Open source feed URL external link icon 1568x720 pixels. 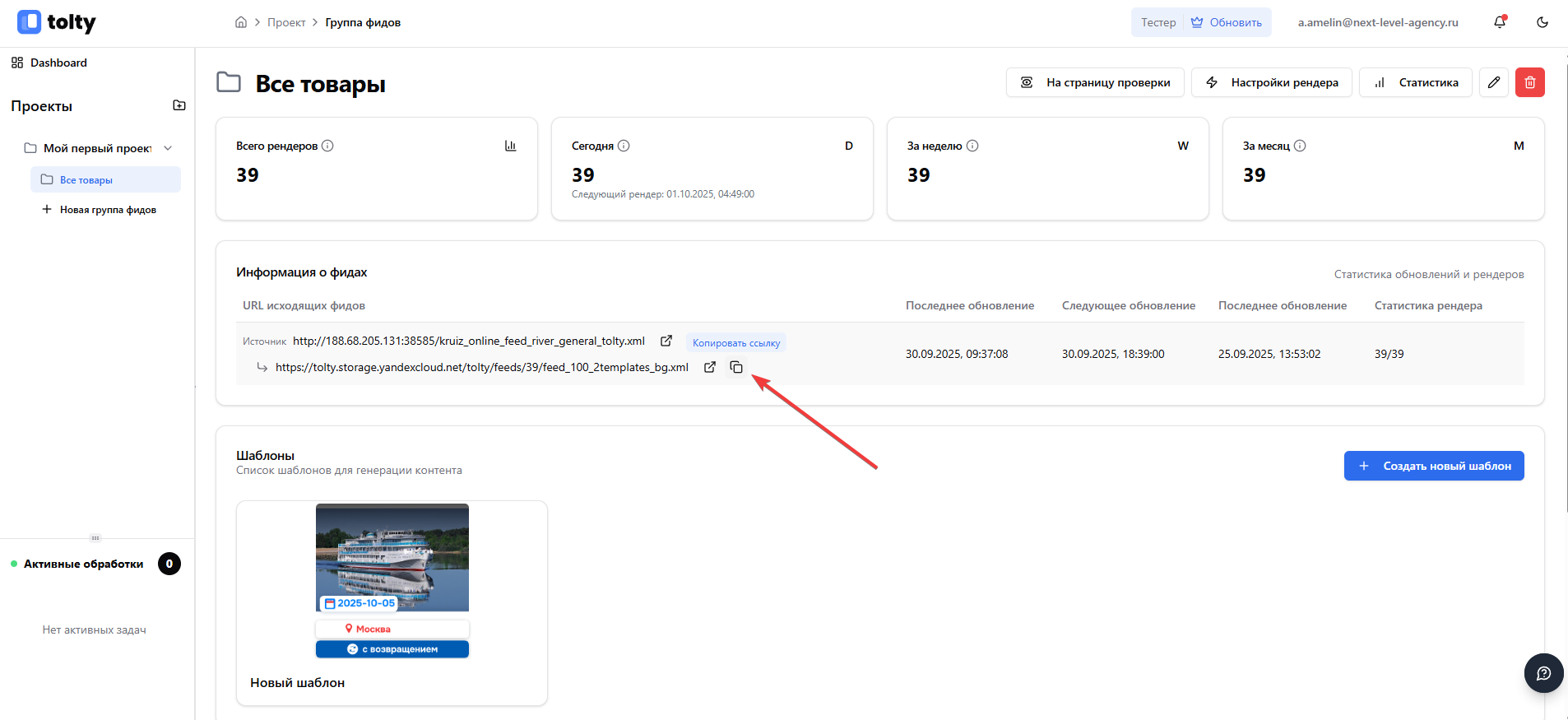pos(666,341)
